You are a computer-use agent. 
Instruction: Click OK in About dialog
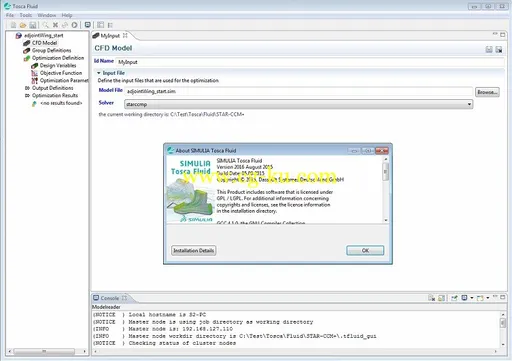point(365,250)
